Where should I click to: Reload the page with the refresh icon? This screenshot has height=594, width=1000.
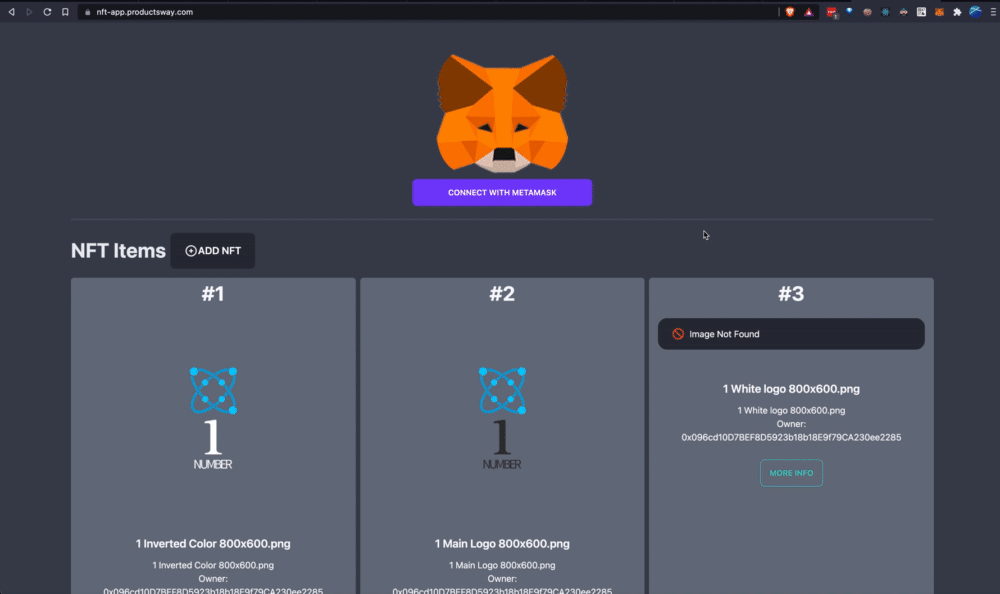tap(47, 12)
